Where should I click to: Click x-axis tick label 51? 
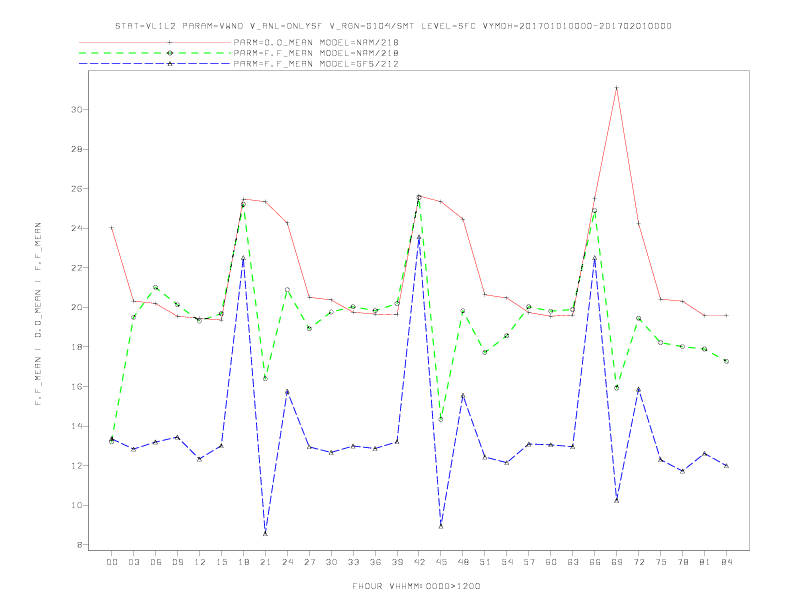(x=485, y=562)
